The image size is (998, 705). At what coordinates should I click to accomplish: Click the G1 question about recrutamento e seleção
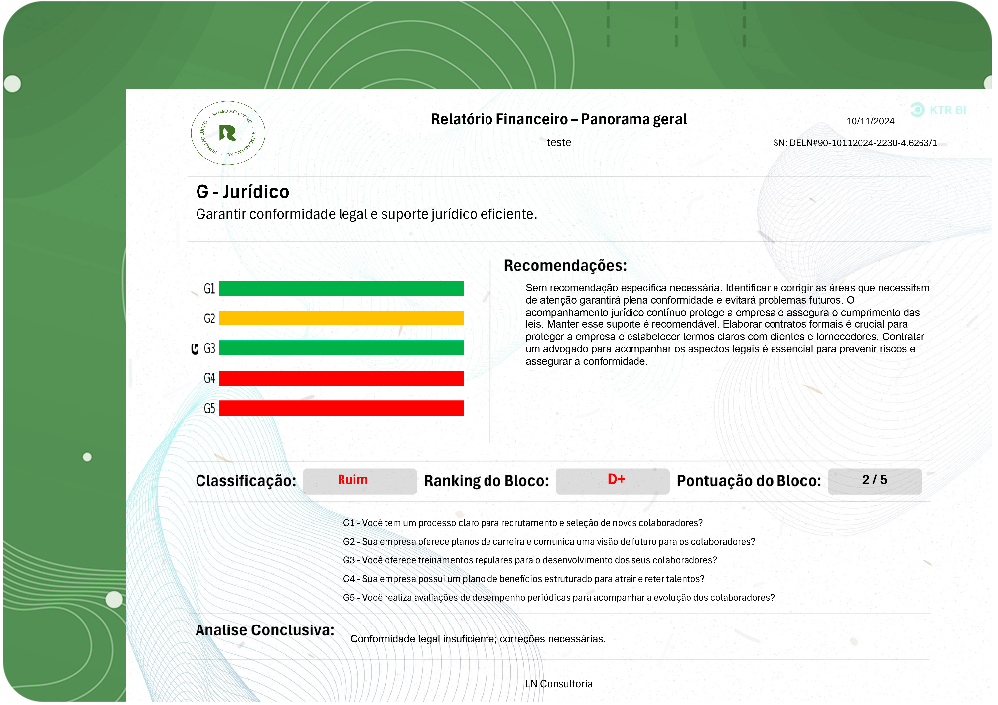(x=523, y=523)
